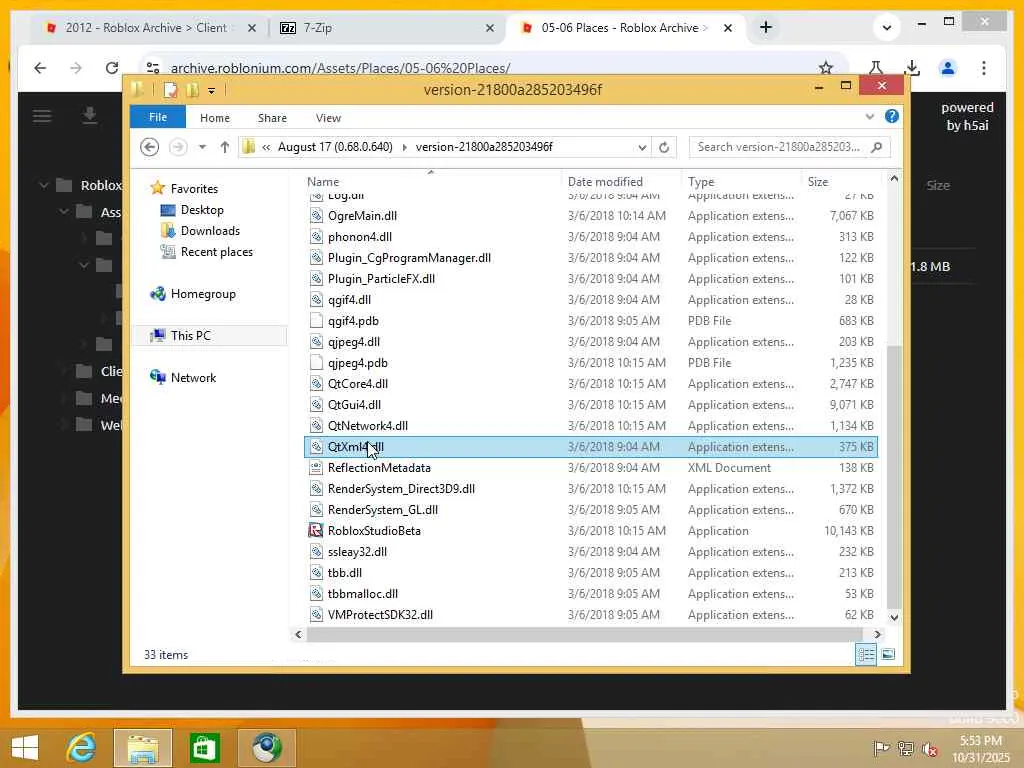Click the scroll down arrow of file list

[894, 617]
